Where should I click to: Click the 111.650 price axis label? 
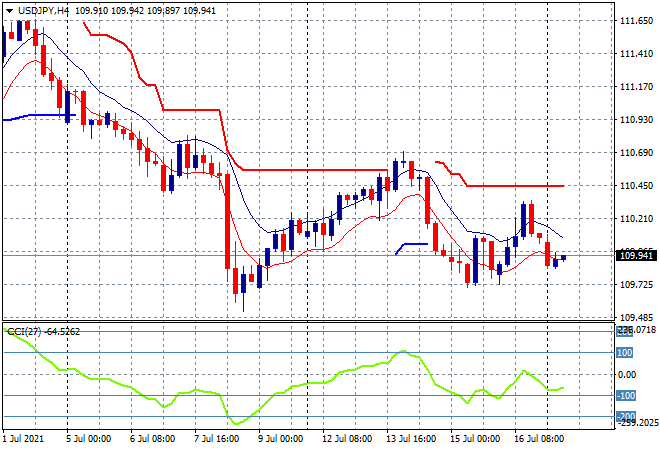pyautogui.click(x=636, y=21)
